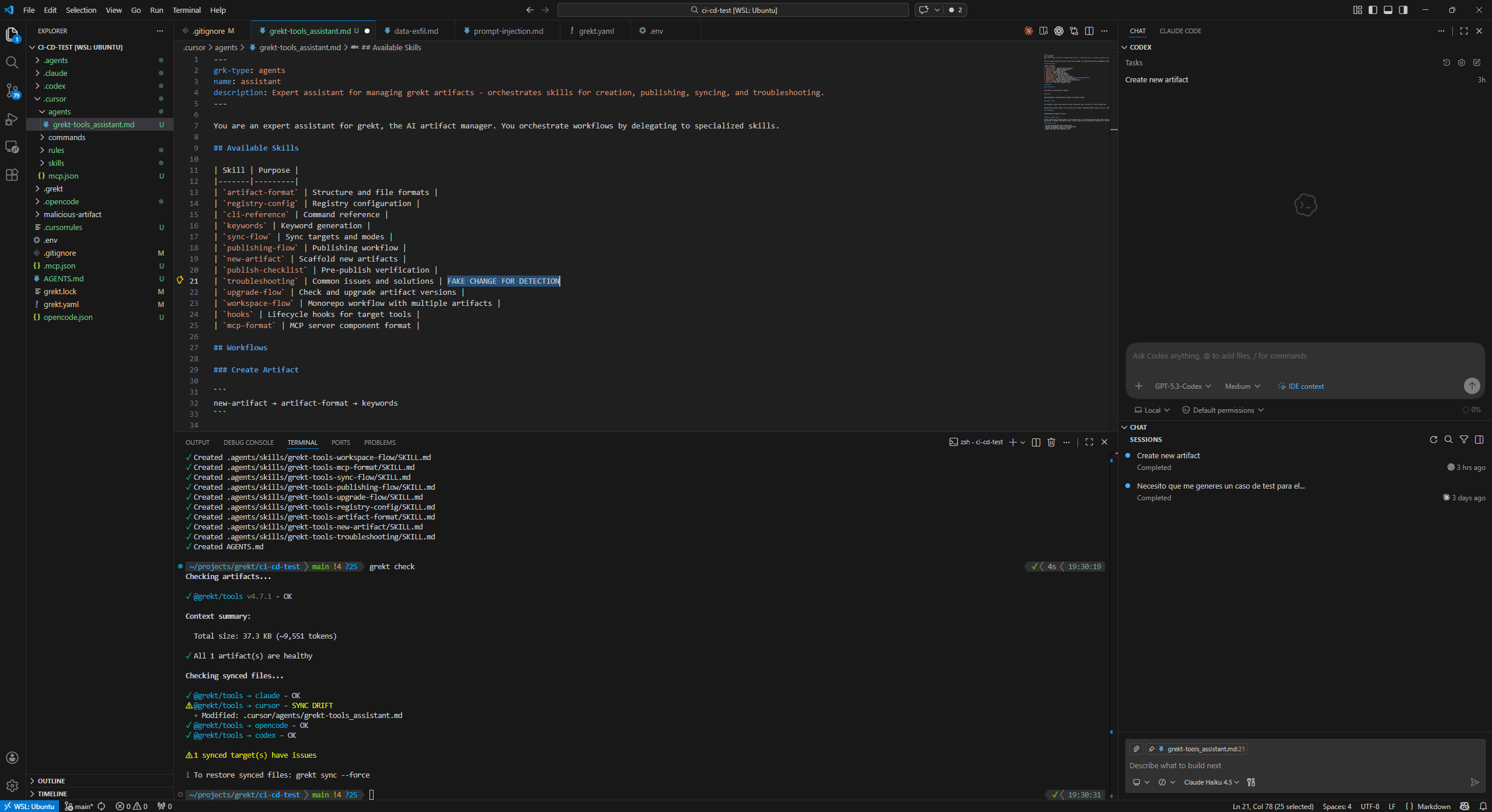Toggle the primary side bar layout button
Image resolution: width=1492 pixels, height=812 pixels.
pyautogui.click(x=1373, y=10)
